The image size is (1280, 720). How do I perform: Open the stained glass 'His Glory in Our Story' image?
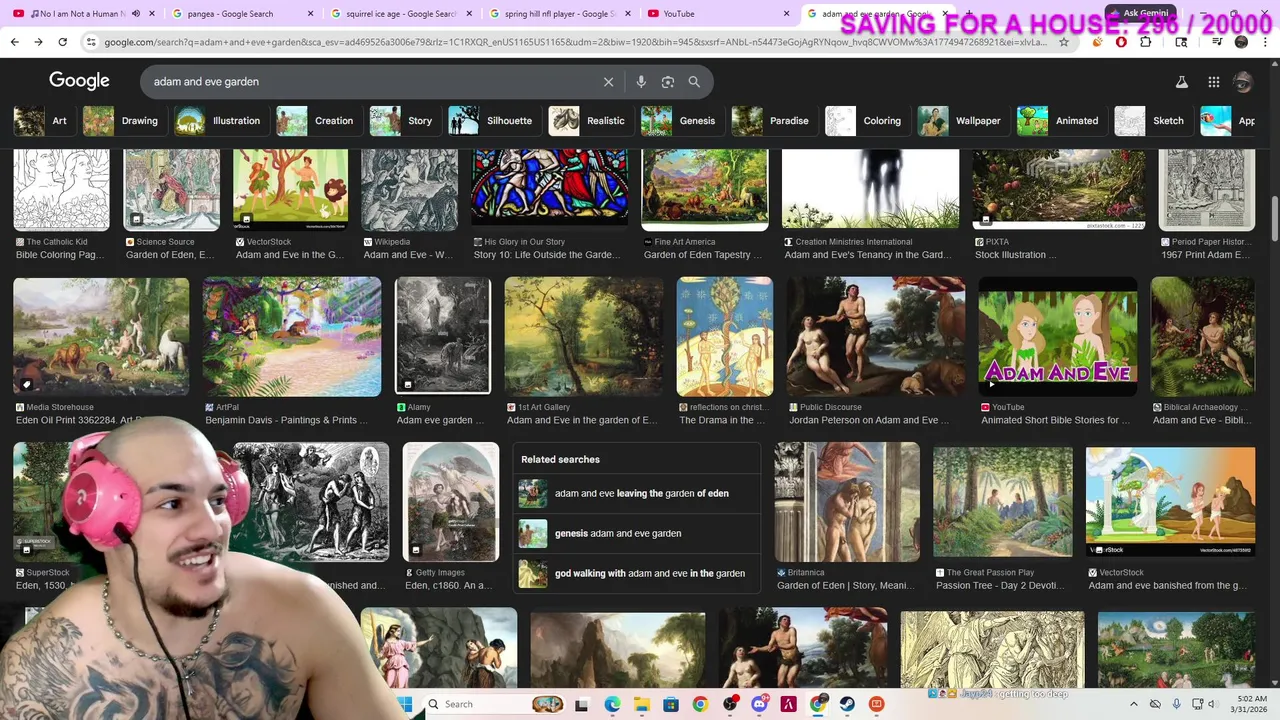tap(550, 189)
